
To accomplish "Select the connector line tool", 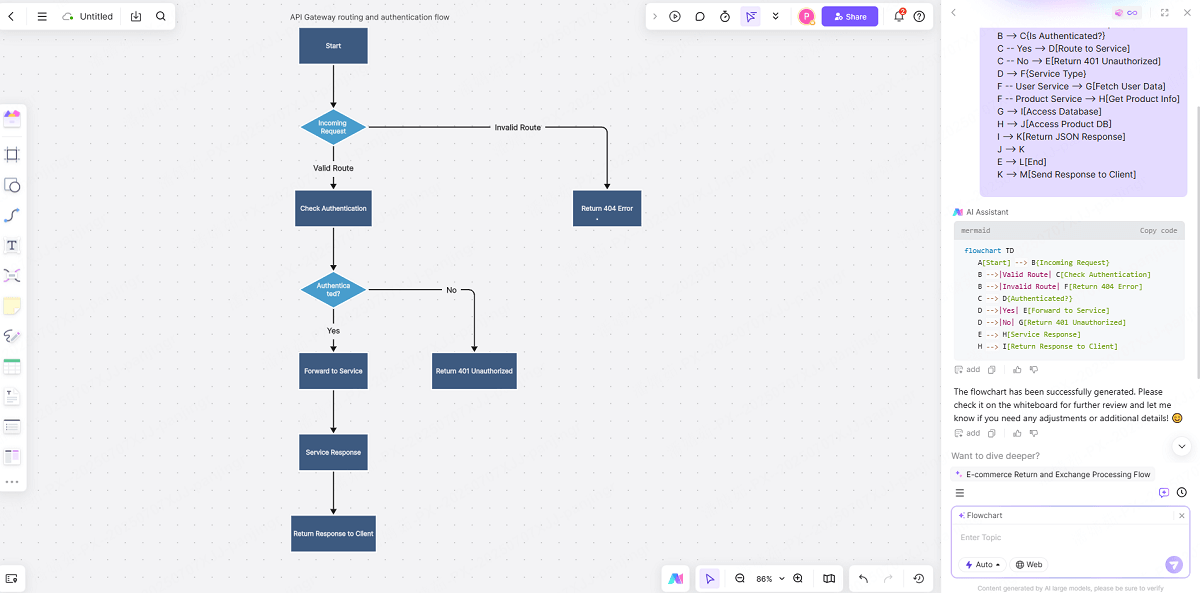I will [x=12, y=215].
